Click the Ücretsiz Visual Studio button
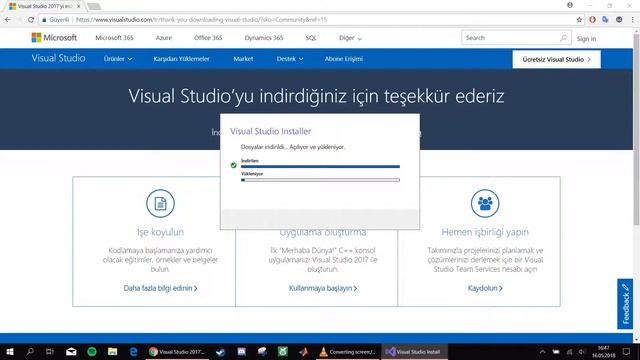This screenshot has height=360, width=640. pyautogui.click(x=556, y=59)
